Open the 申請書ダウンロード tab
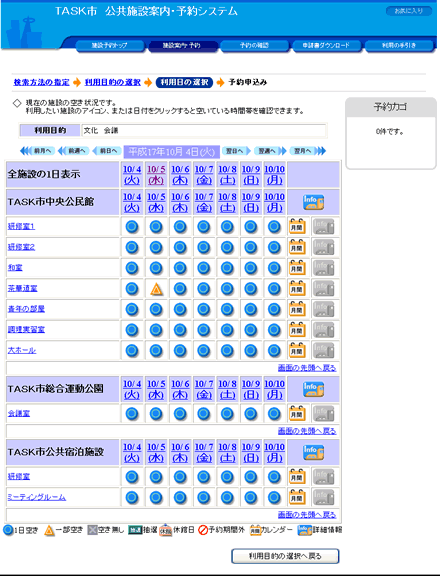This screenshot has width=440, height=576. pyautogui.click(x=326, y=46)
